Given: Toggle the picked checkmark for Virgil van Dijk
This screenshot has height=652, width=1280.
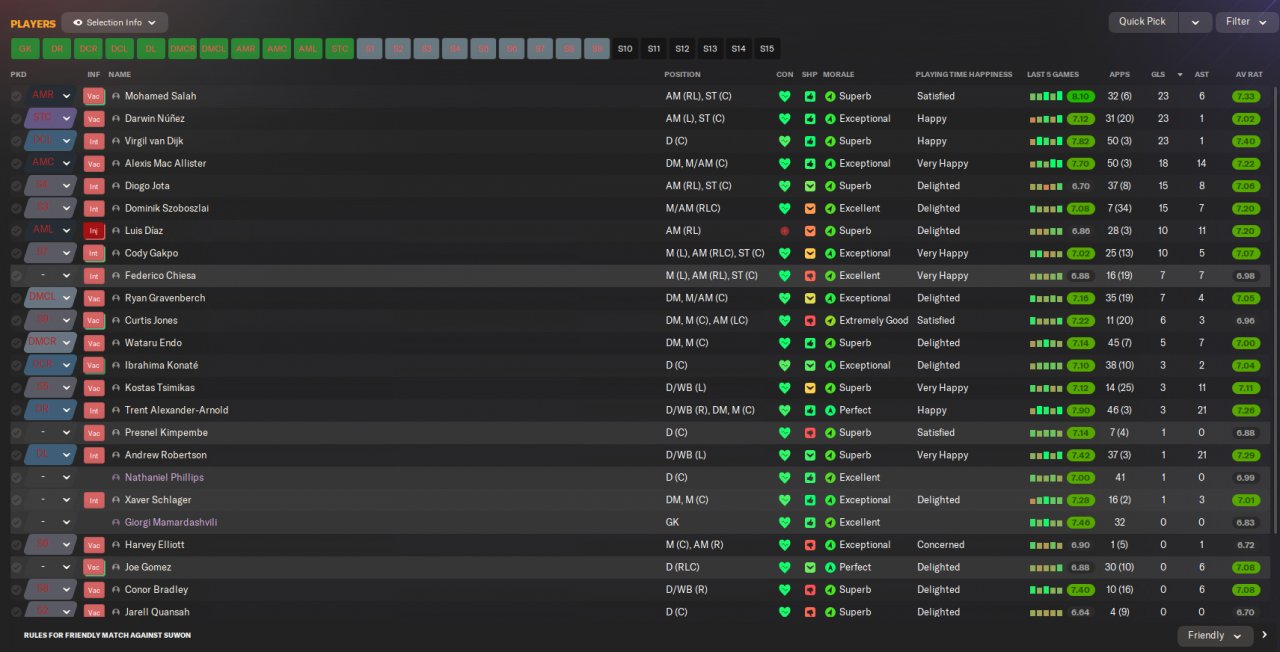Looking at the screenshot, I should 16,141.
